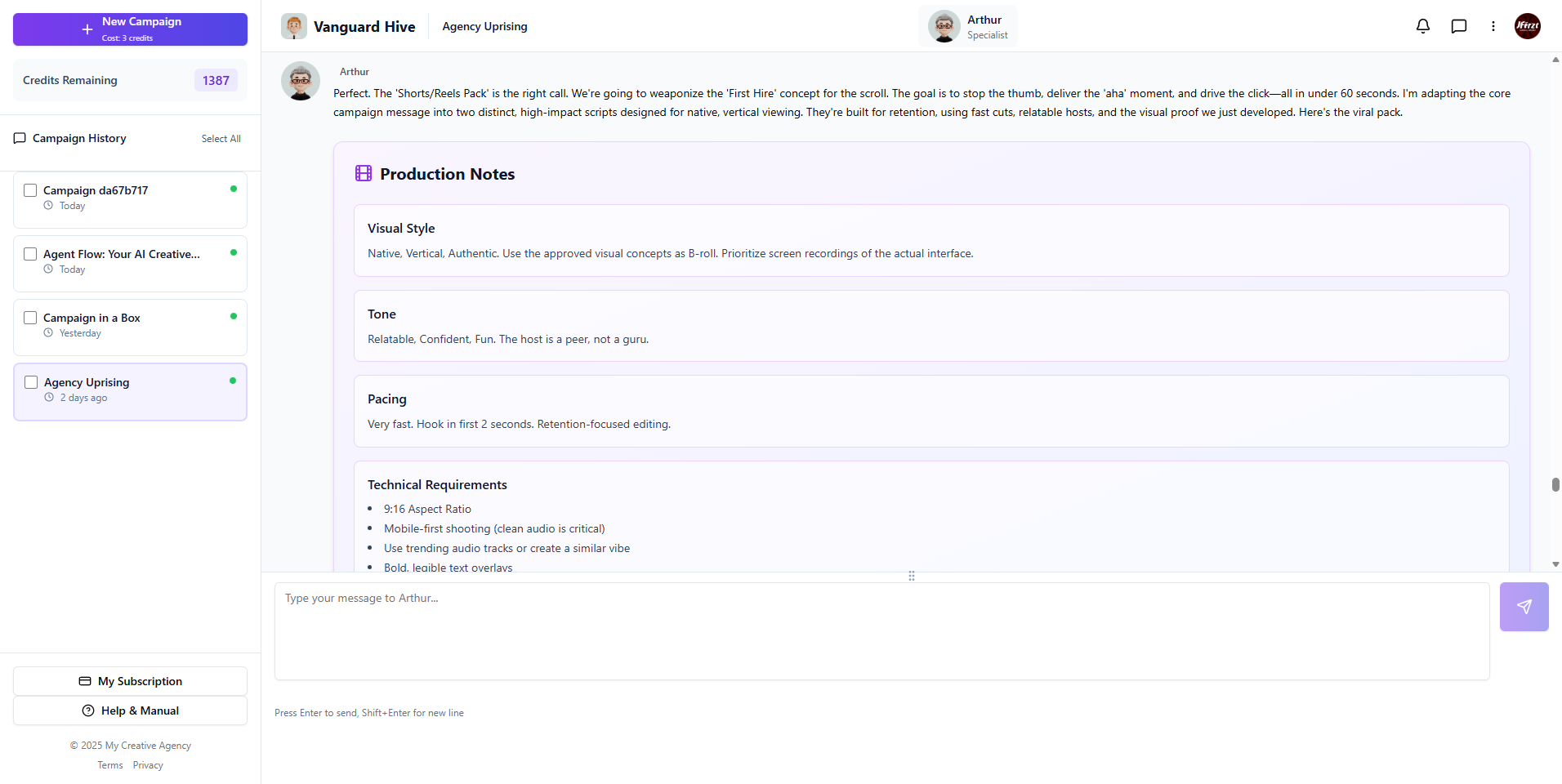Check the Agency Uprising checkbox

31,381
